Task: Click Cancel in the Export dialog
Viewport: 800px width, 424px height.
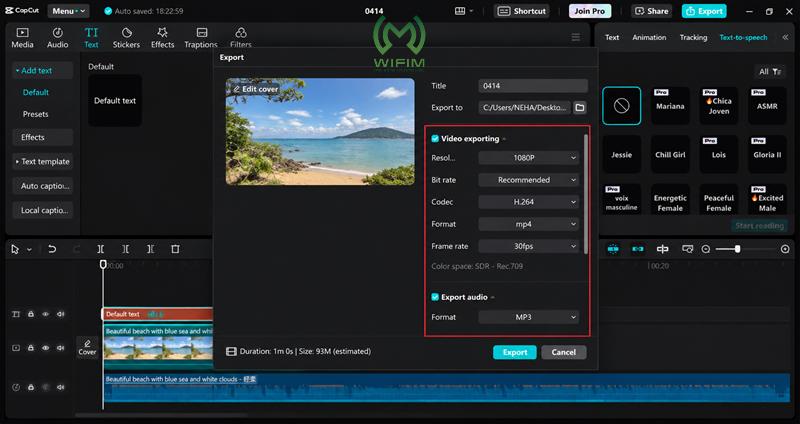Action: [x=563, y=352]
